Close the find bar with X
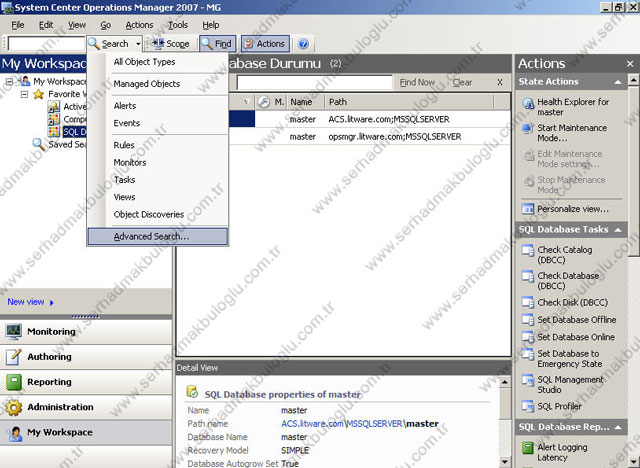Screen dimensions: 640x468 500,82
